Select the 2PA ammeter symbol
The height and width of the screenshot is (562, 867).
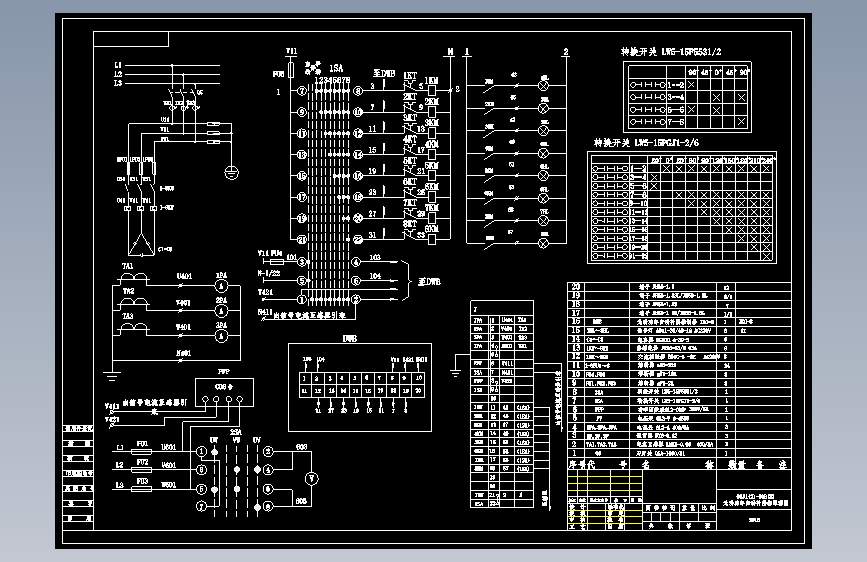pyautogui.click(x=221, y=311)
